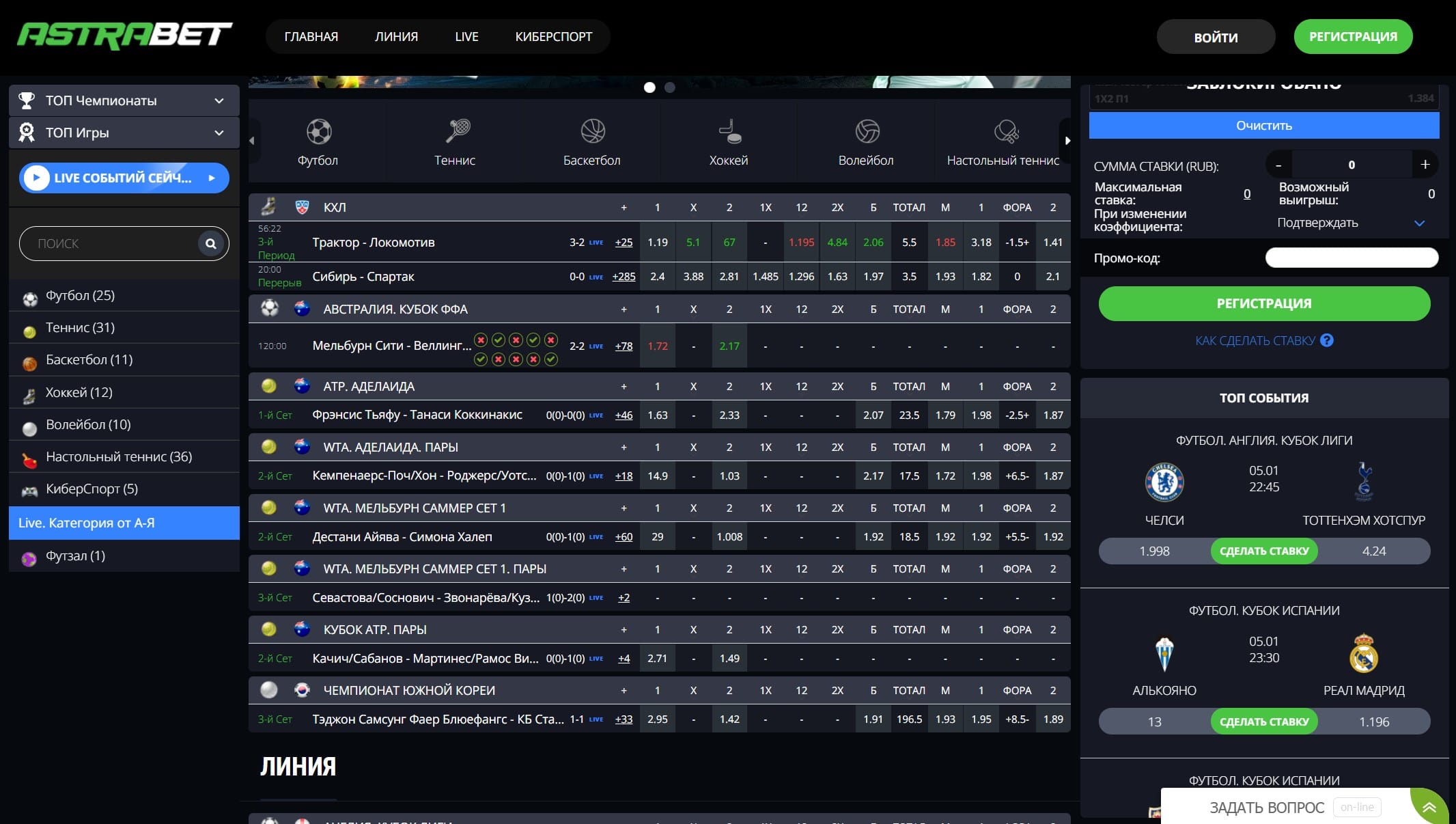The image size is (1456, 824).
Task: Switch to second banner slide dot
Action: click(x=670, y=87)
